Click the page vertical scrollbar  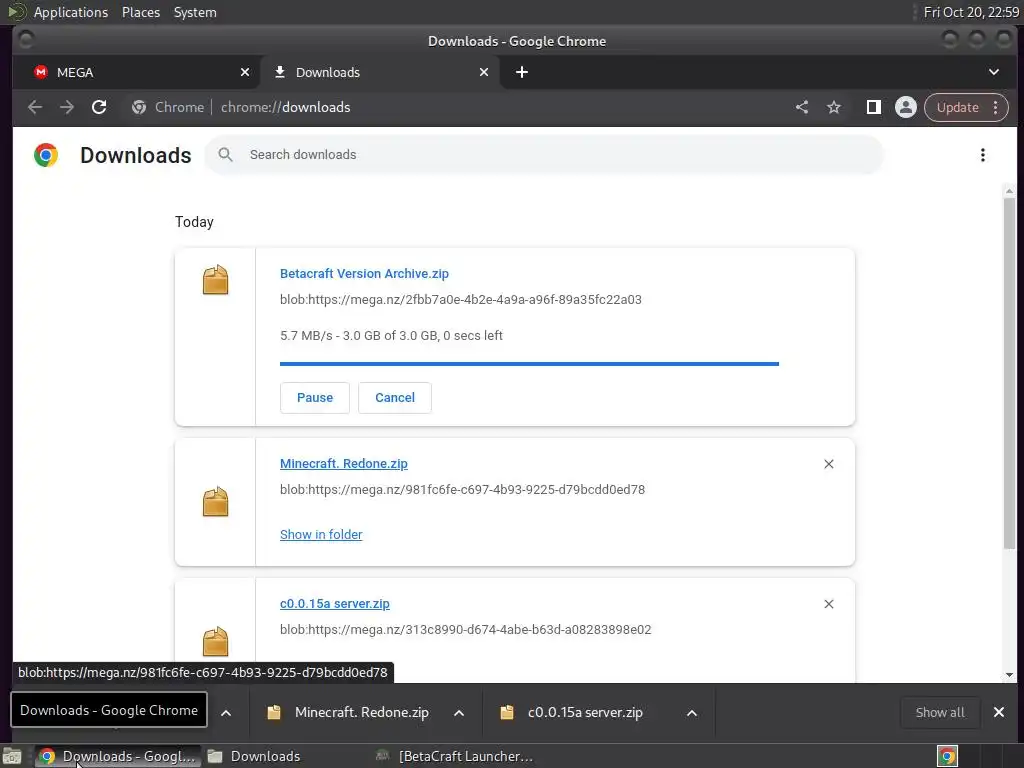pyautogui.click(x=1009, y=372)
